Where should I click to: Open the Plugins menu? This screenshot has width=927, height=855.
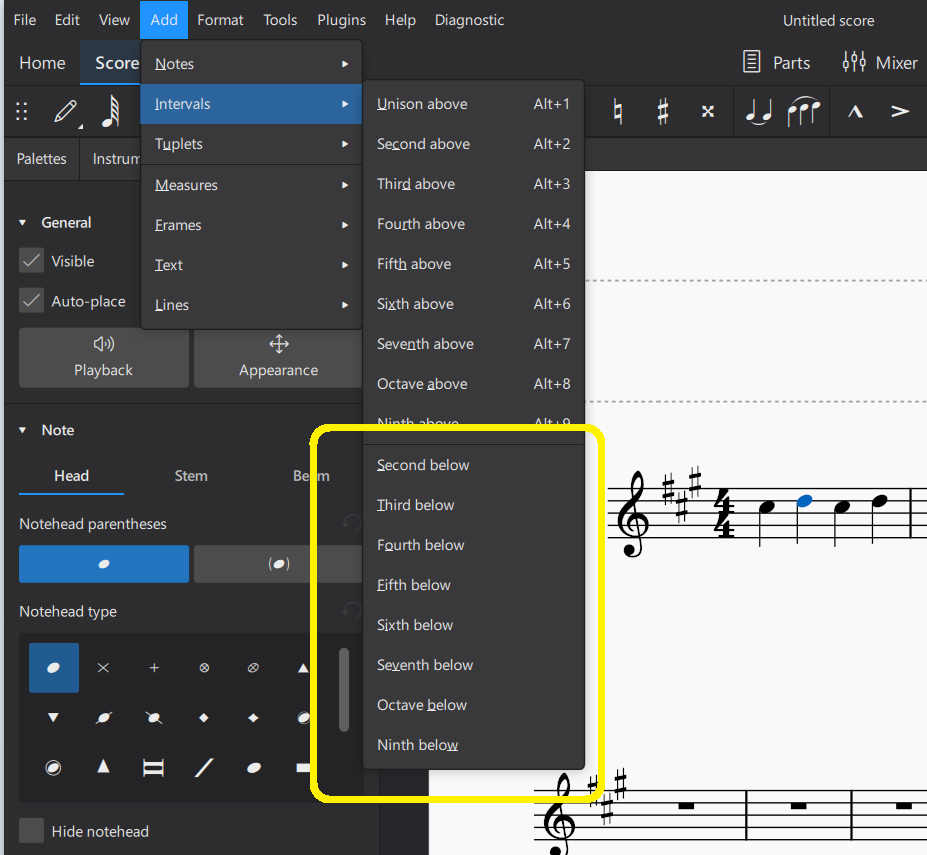pos(341,20)
